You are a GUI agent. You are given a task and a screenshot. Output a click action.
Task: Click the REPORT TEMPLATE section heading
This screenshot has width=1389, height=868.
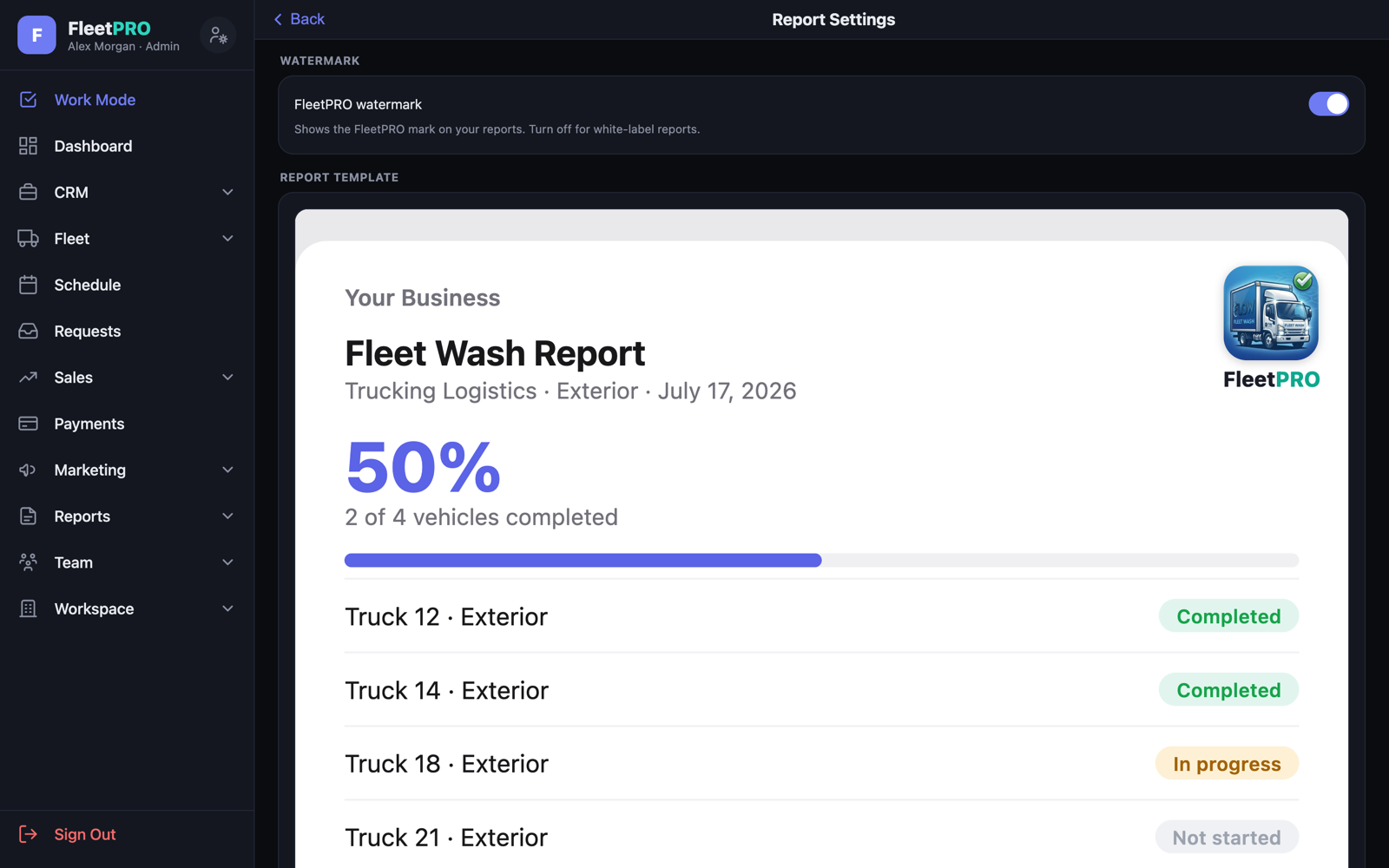coord(339,177)
